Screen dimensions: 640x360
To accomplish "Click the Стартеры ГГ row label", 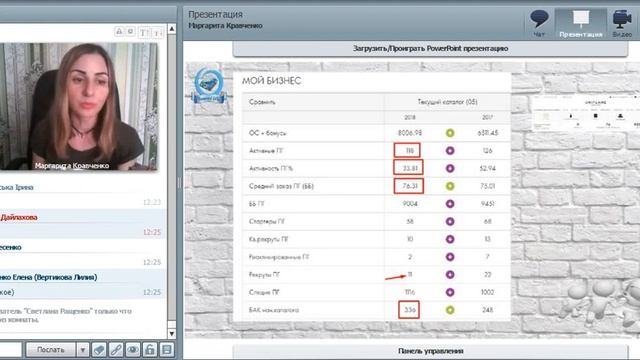I will [x=267, y=221].
